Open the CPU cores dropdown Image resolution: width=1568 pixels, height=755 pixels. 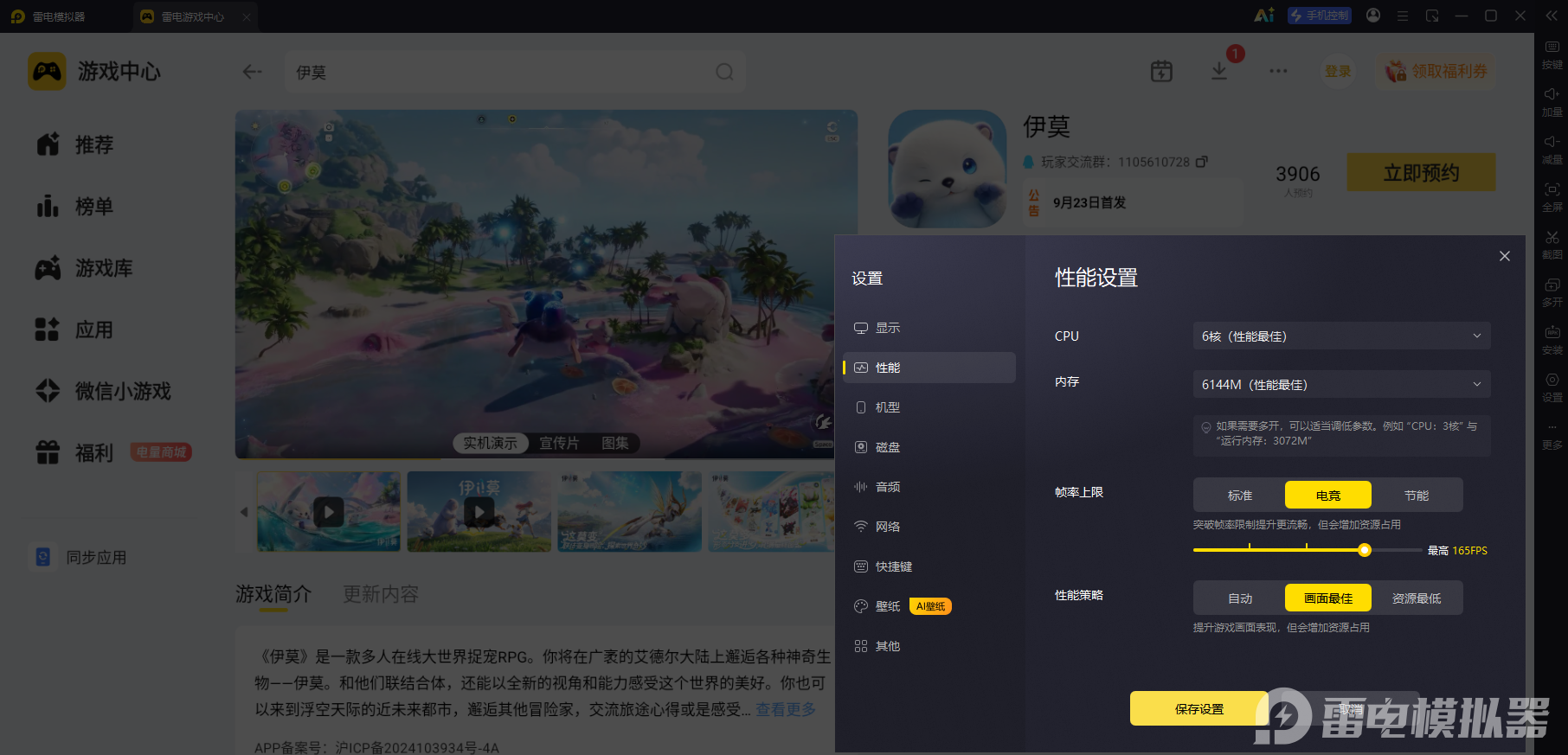1341,336
